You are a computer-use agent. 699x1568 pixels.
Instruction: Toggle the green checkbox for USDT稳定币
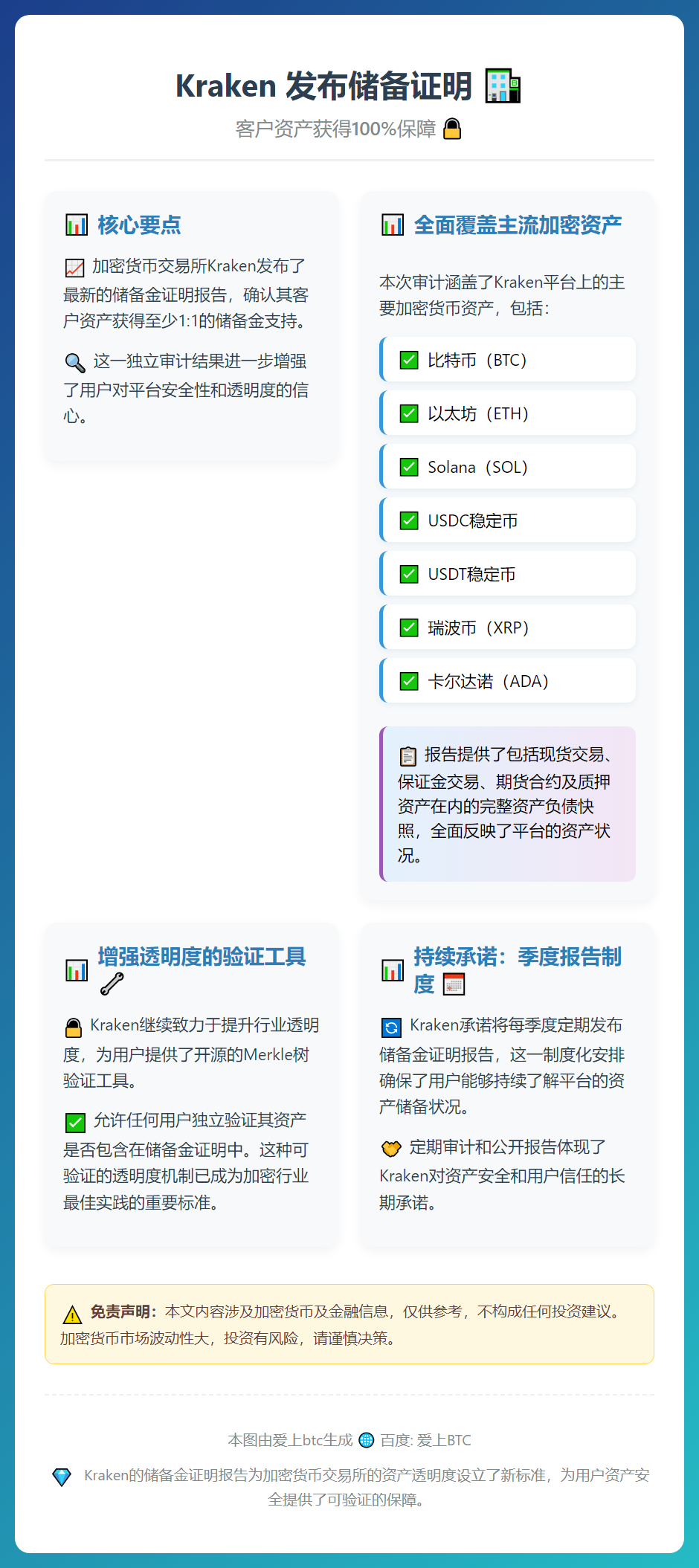(409, 574)
